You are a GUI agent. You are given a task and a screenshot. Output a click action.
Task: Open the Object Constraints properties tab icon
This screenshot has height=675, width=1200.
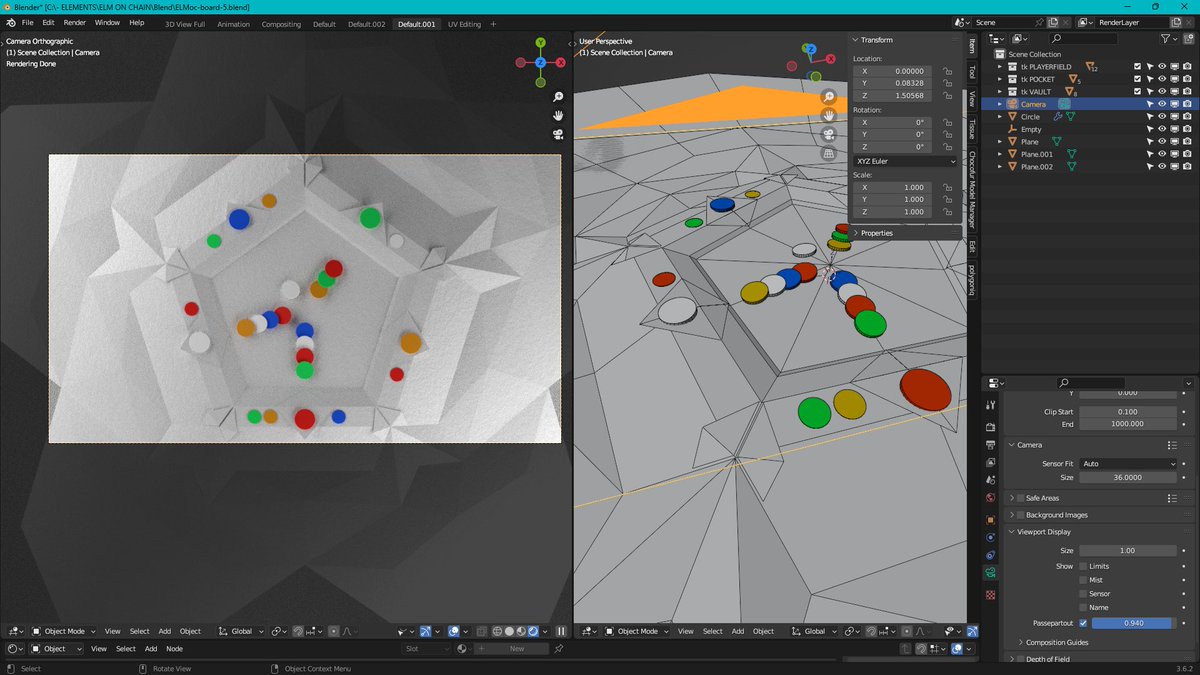991,556
